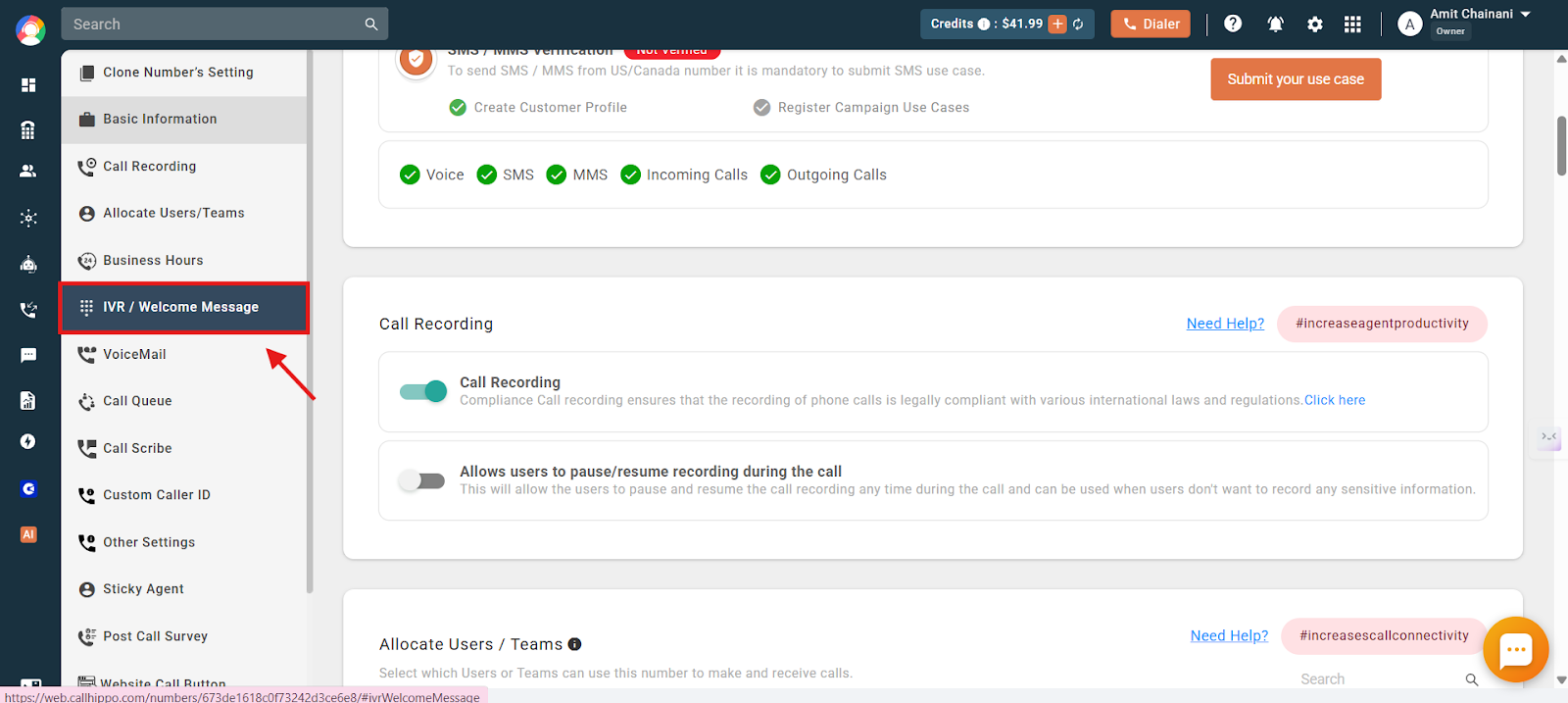Viewport: 1568px width, 703px height.
Task: Focus the Allocate Users search field
Action: (x=1390, y=679)
